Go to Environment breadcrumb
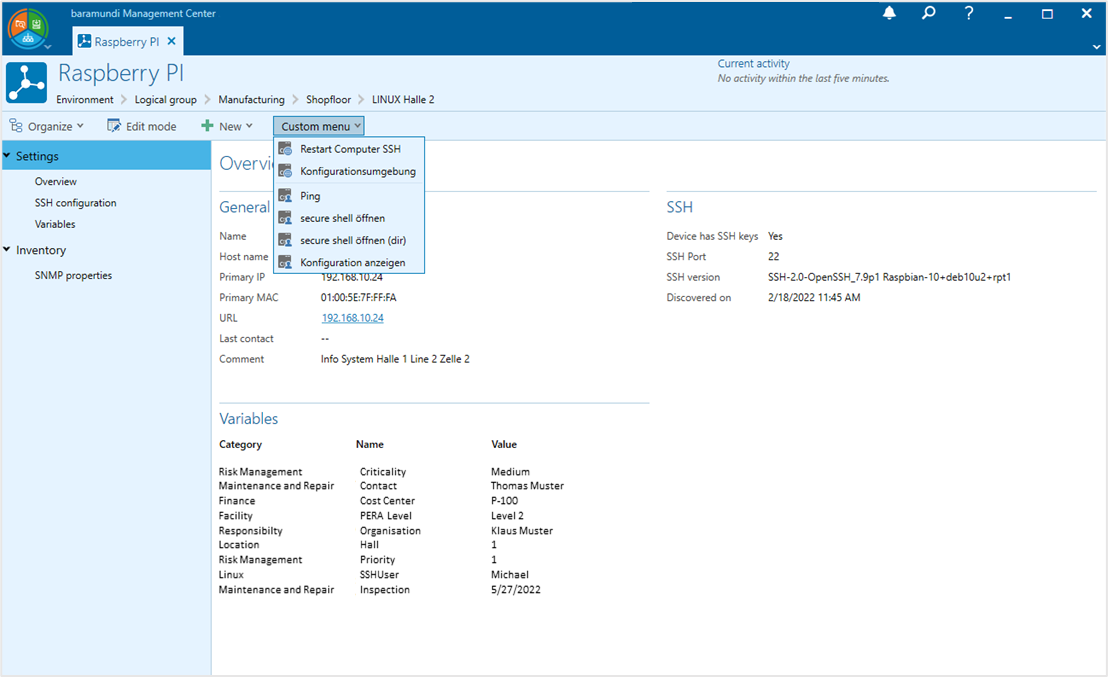 (85, 100)
